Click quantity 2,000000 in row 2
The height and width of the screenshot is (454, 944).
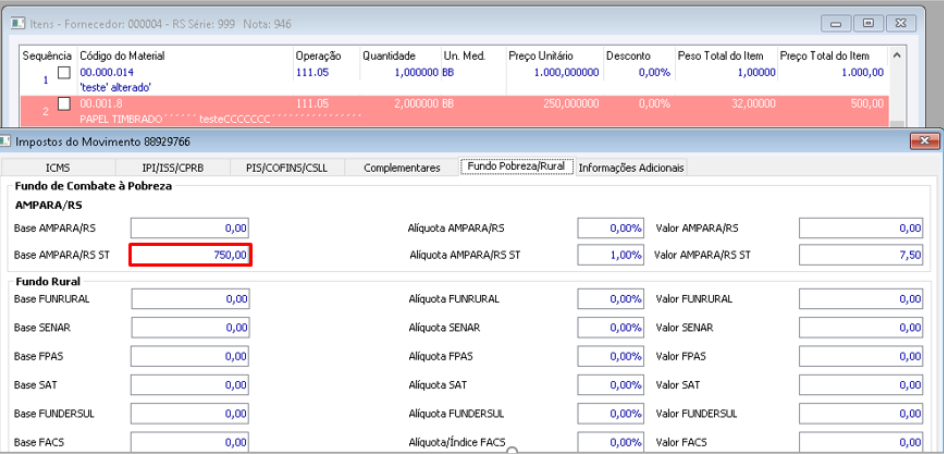click(416, 104)
